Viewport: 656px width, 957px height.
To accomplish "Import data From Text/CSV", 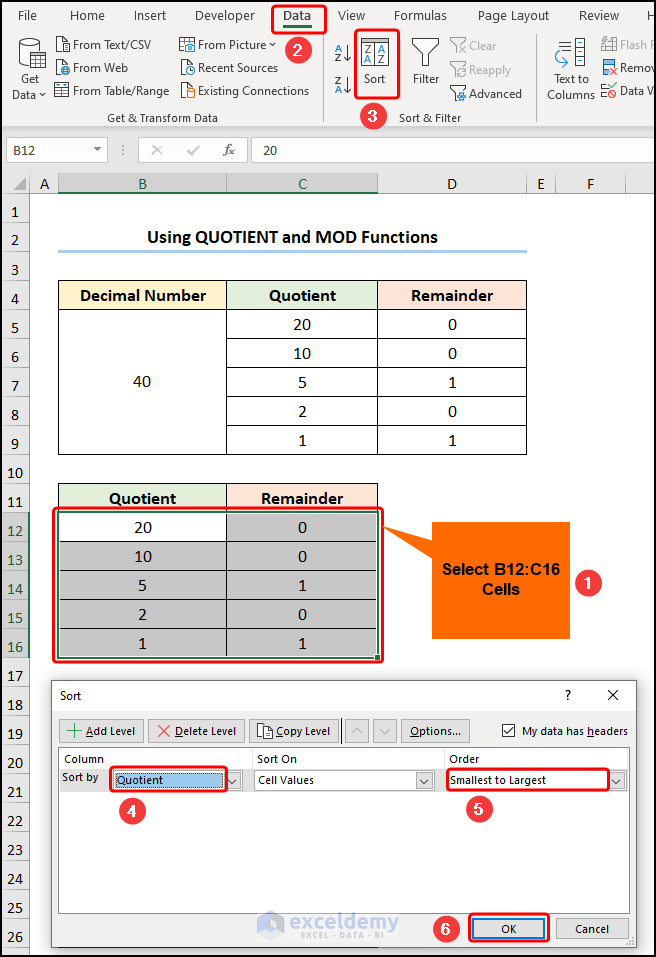I will click(103, 45).
